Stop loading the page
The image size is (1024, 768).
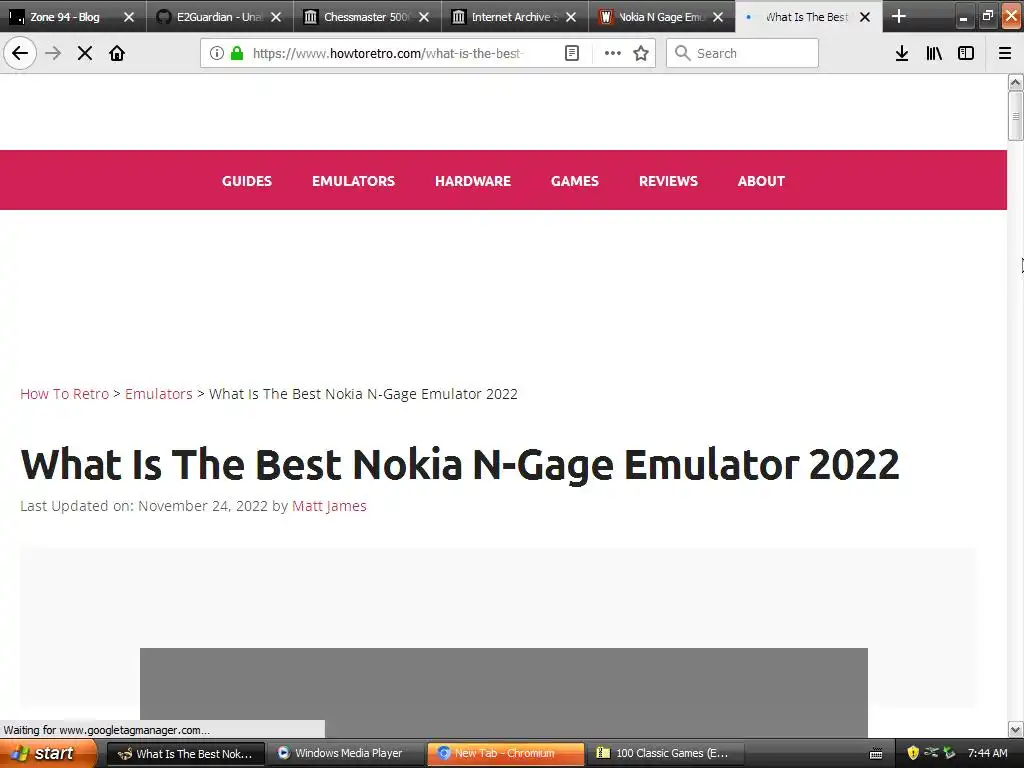coord(85,53)
